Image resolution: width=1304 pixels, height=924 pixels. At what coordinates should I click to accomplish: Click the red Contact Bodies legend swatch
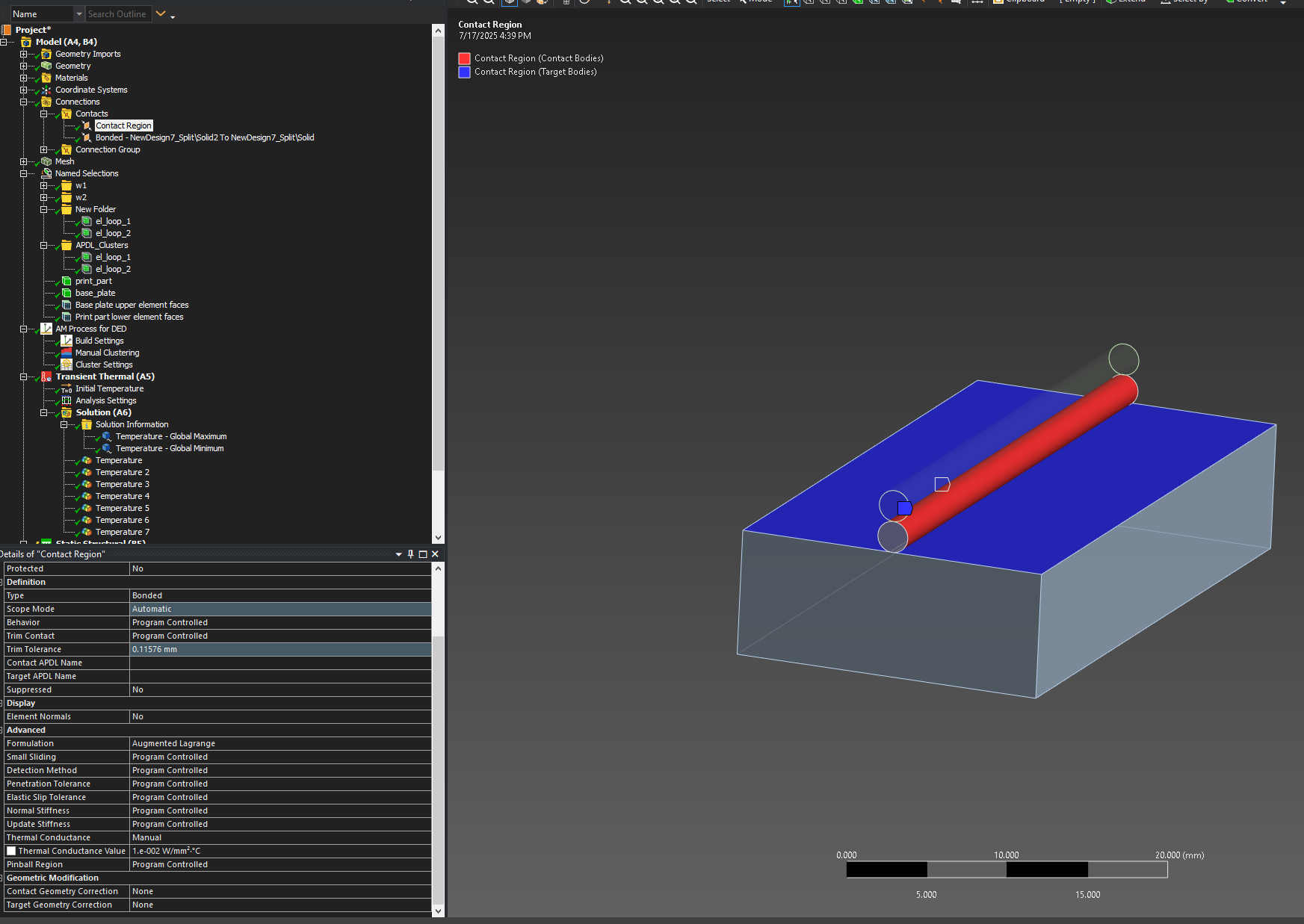tap(464, 58)
